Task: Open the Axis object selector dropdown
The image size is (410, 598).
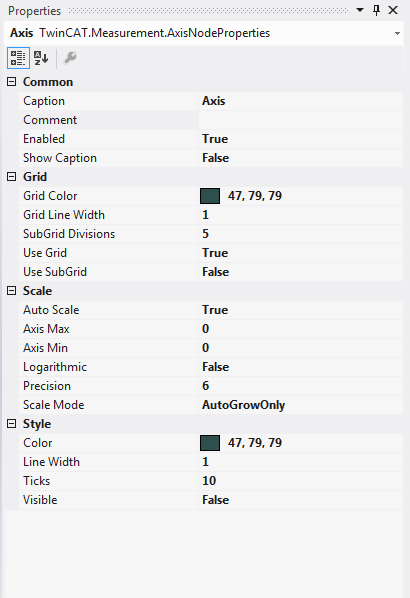Action: pyautogui.click(x=397, y=34)
